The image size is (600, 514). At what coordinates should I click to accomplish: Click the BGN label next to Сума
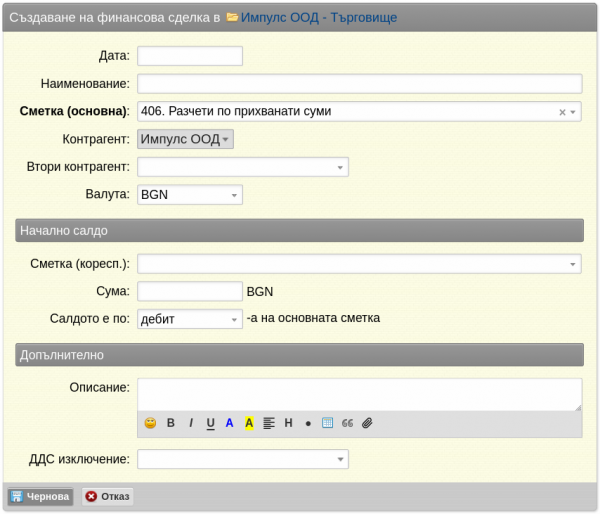coord(260,292)
